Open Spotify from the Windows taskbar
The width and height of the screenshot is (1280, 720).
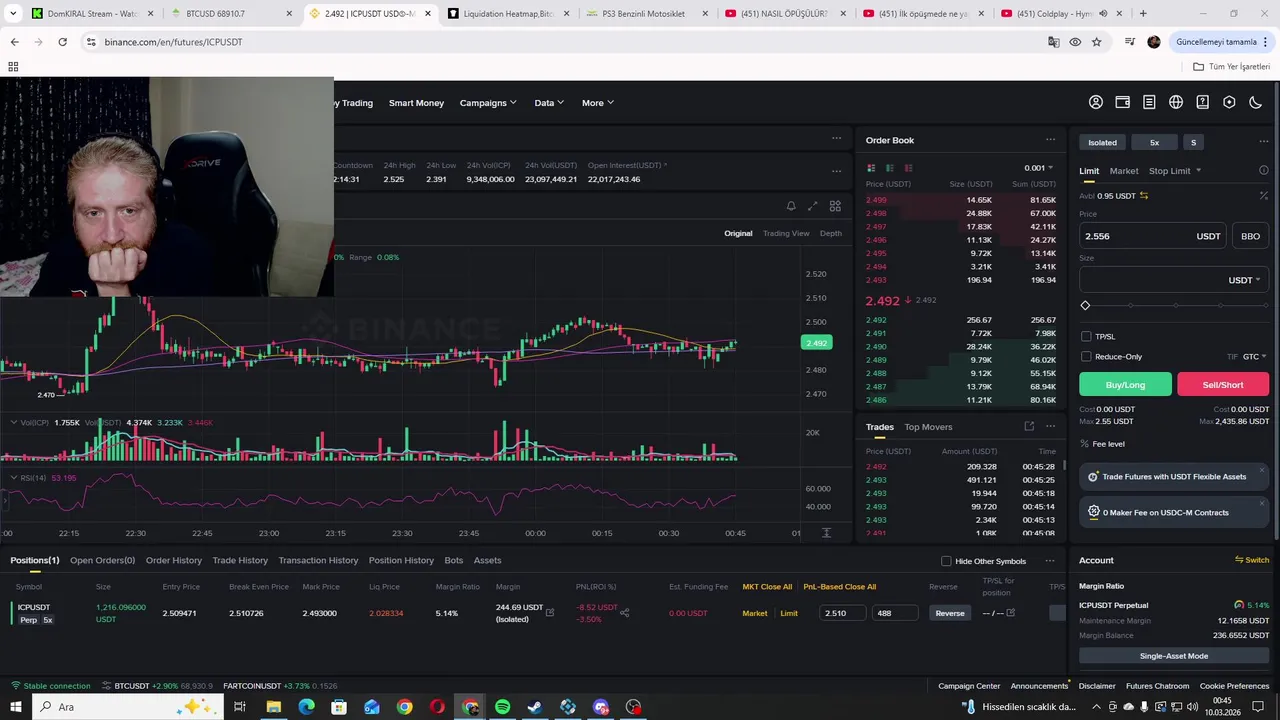(x=502, y=707)
